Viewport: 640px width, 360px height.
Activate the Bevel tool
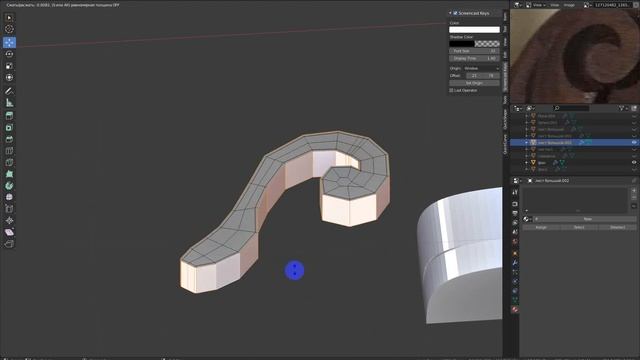click(9, 139)
